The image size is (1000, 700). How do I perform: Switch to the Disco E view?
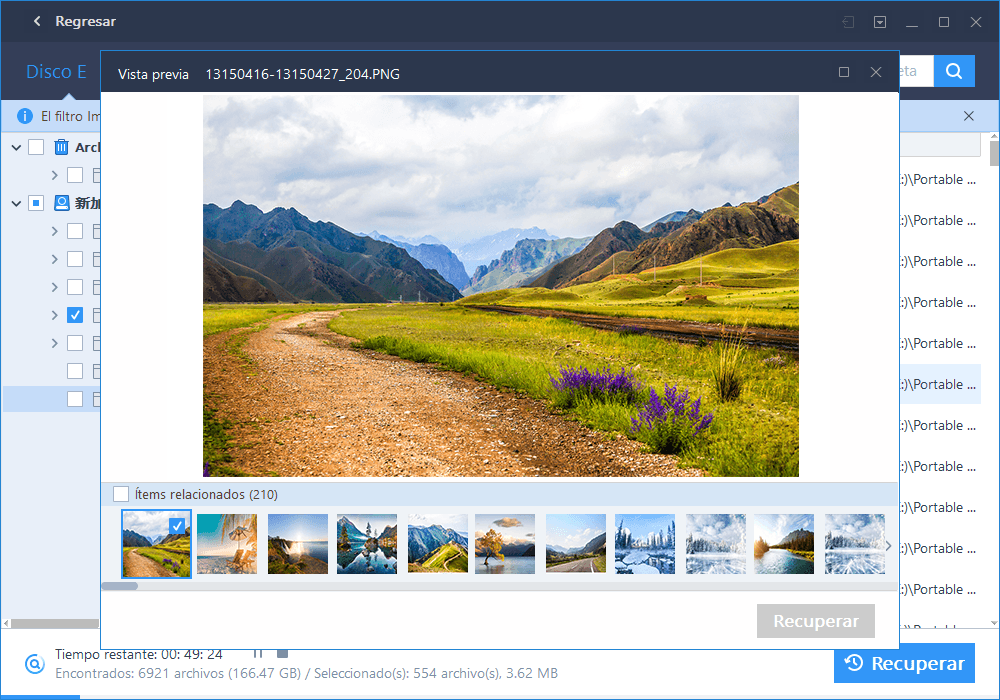pos(56,71)
